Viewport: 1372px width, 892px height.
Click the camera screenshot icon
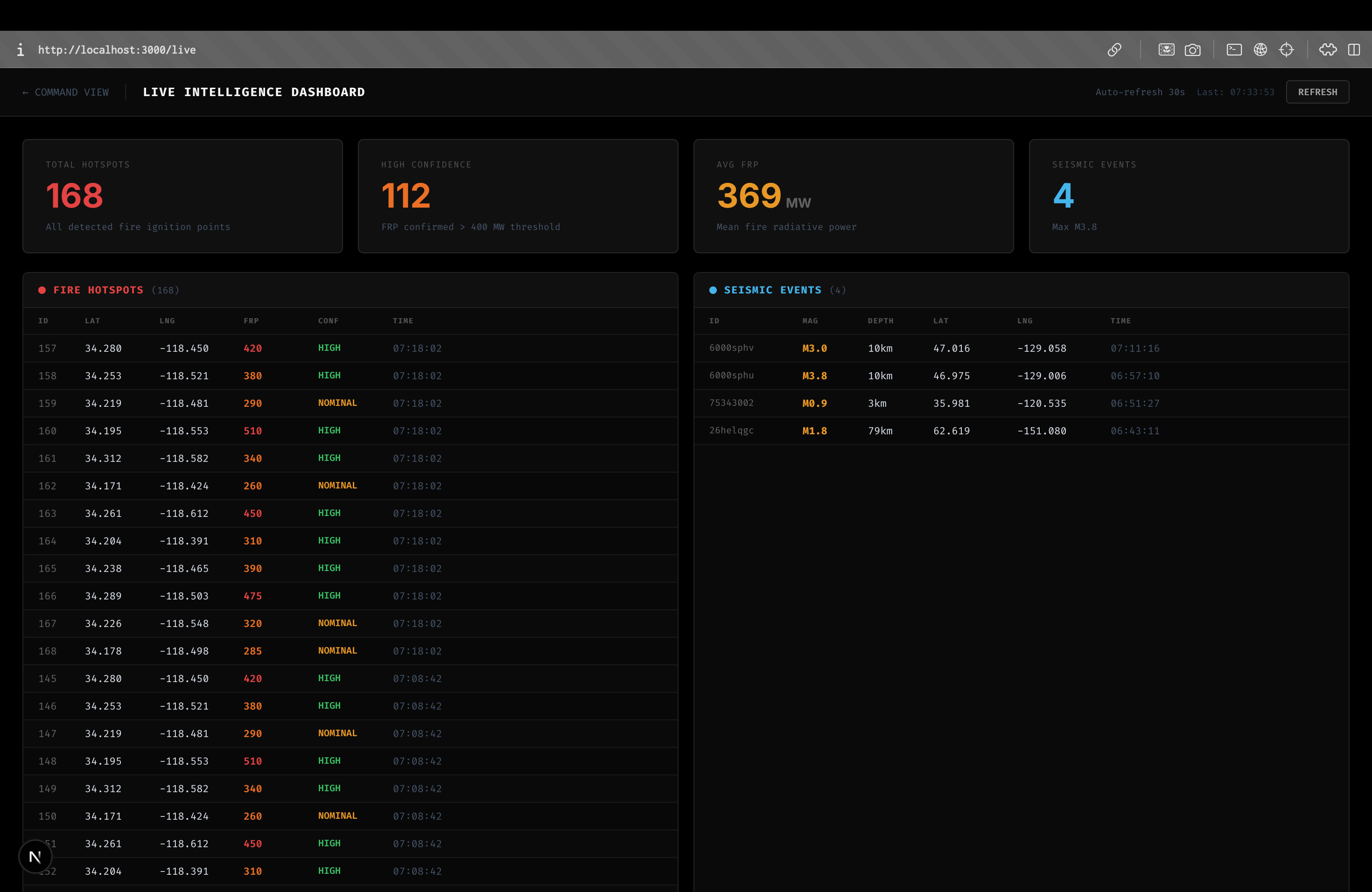(x=1192, y=50)
